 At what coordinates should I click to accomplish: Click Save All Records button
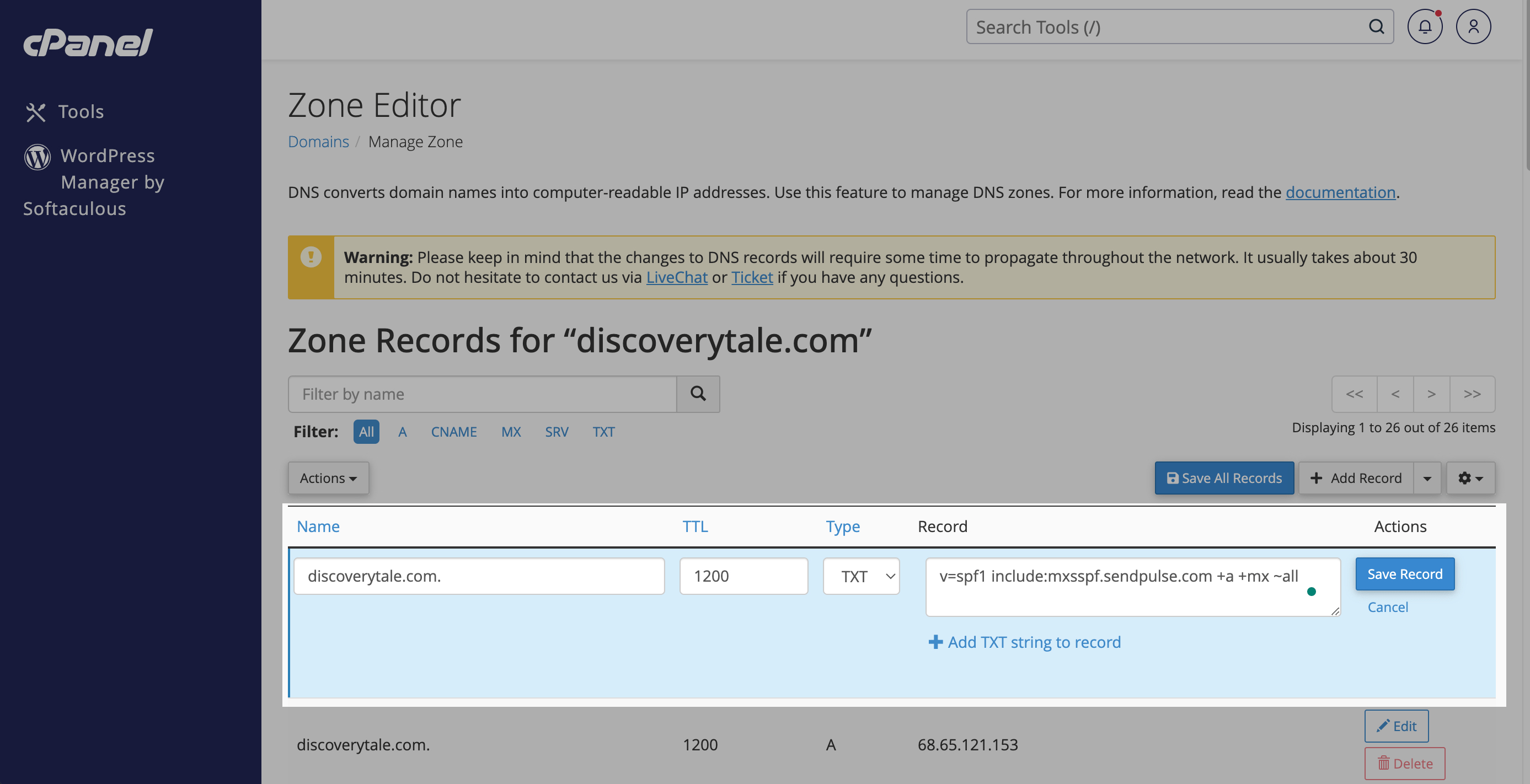[x=1223, y=478]
